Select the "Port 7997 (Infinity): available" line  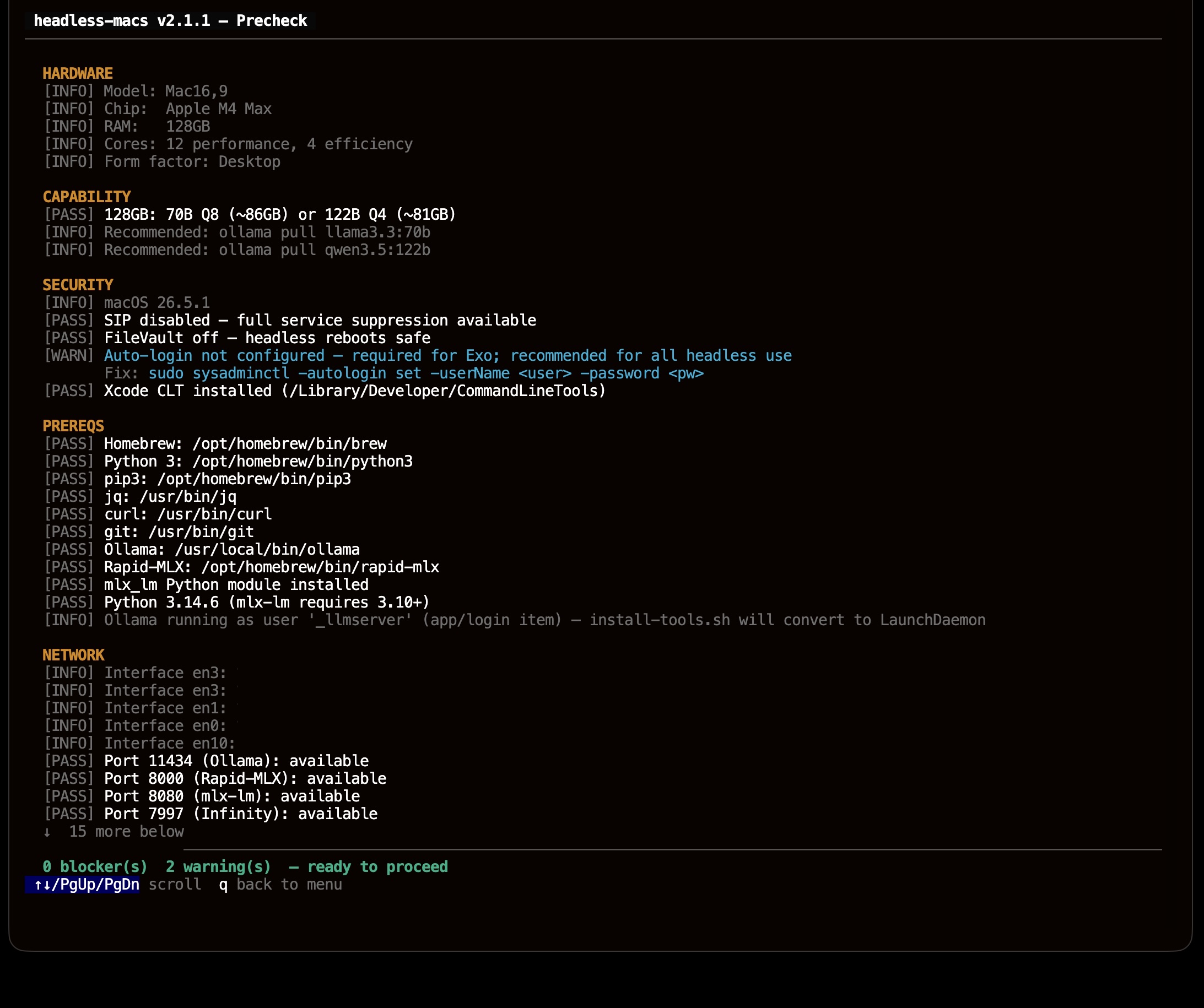210,814
